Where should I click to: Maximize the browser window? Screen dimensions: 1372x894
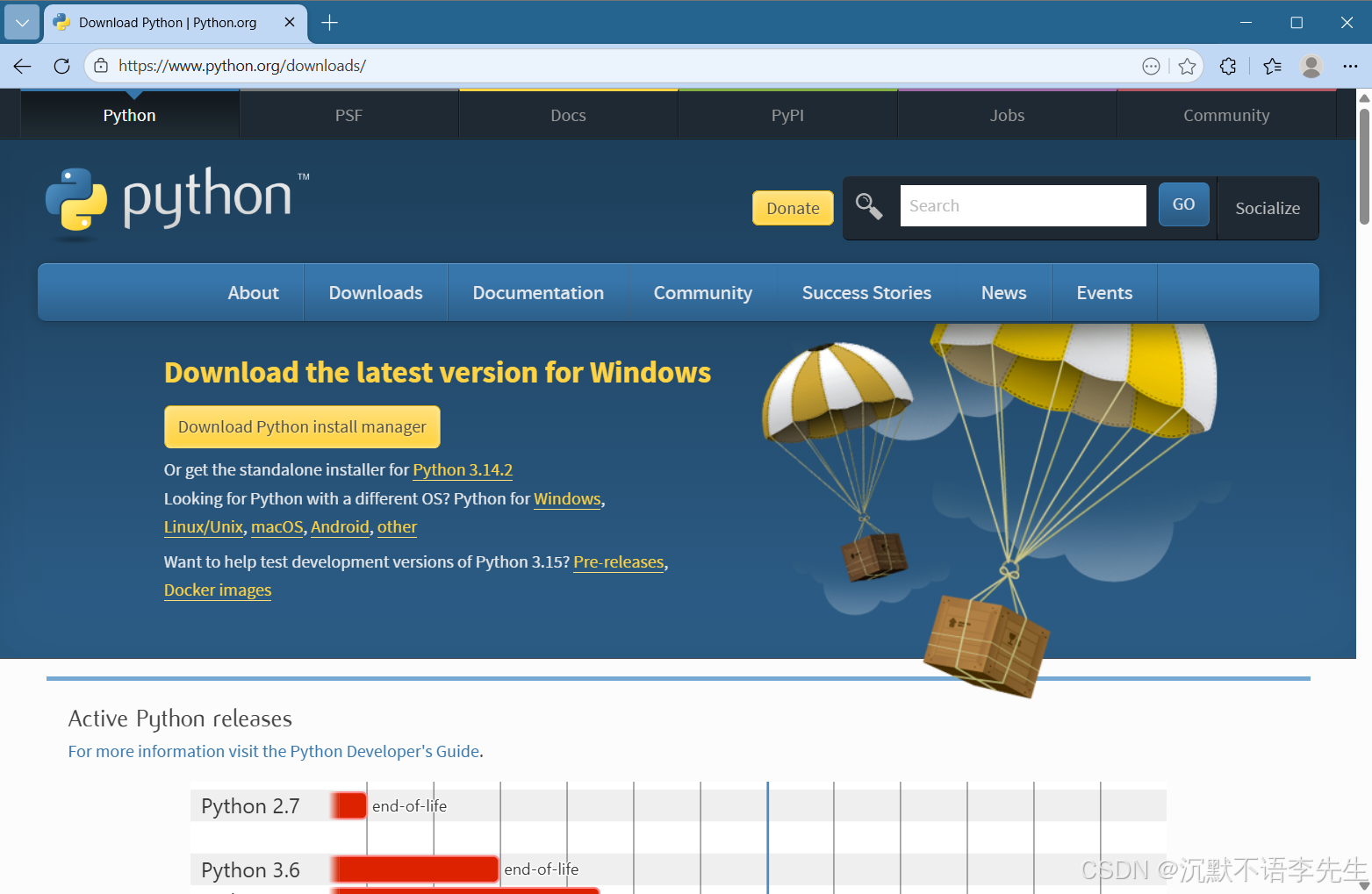click(1297, 23)
